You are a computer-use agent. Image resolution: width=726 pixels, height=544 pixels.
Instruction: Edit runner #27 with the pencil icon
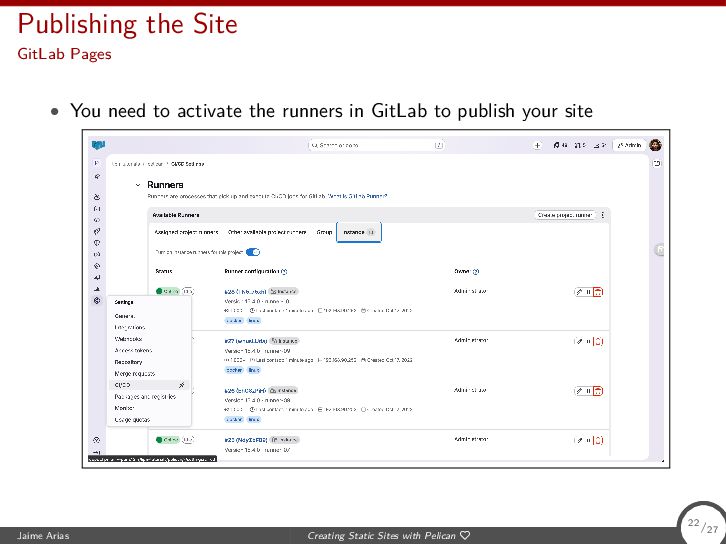(579, 342)
